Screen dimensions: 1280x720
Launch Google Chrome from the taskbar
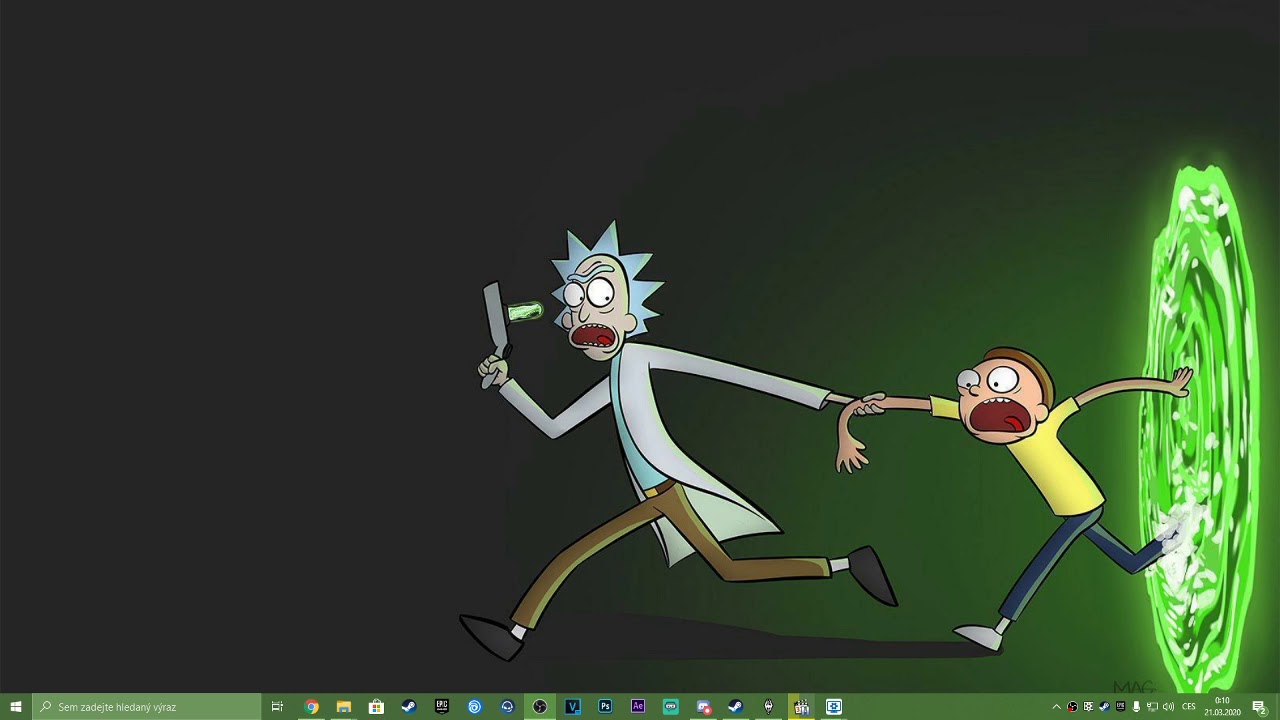point(311,706)
